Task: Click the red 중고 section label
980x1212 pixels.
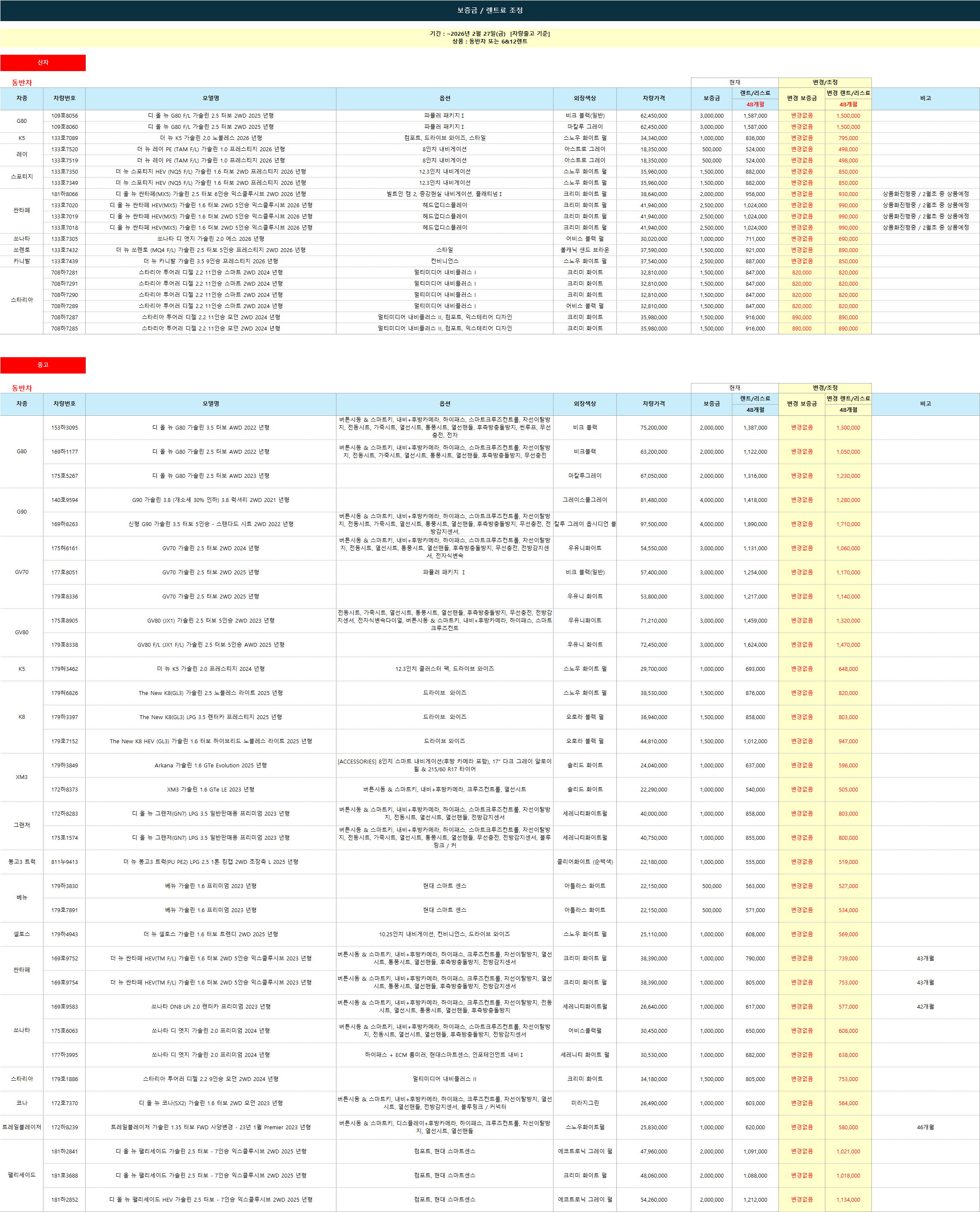Action: [43, 365]
